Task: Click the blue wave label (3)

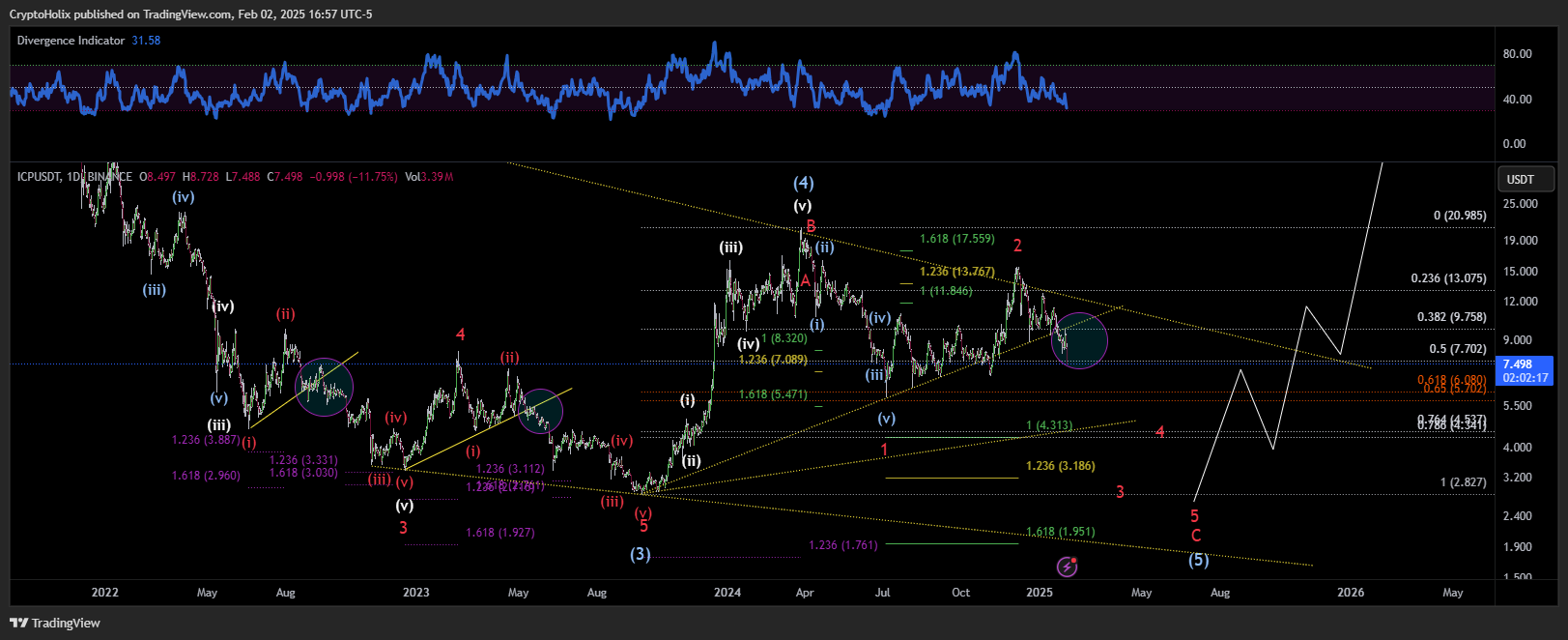Action: click(x=641, y=554)
